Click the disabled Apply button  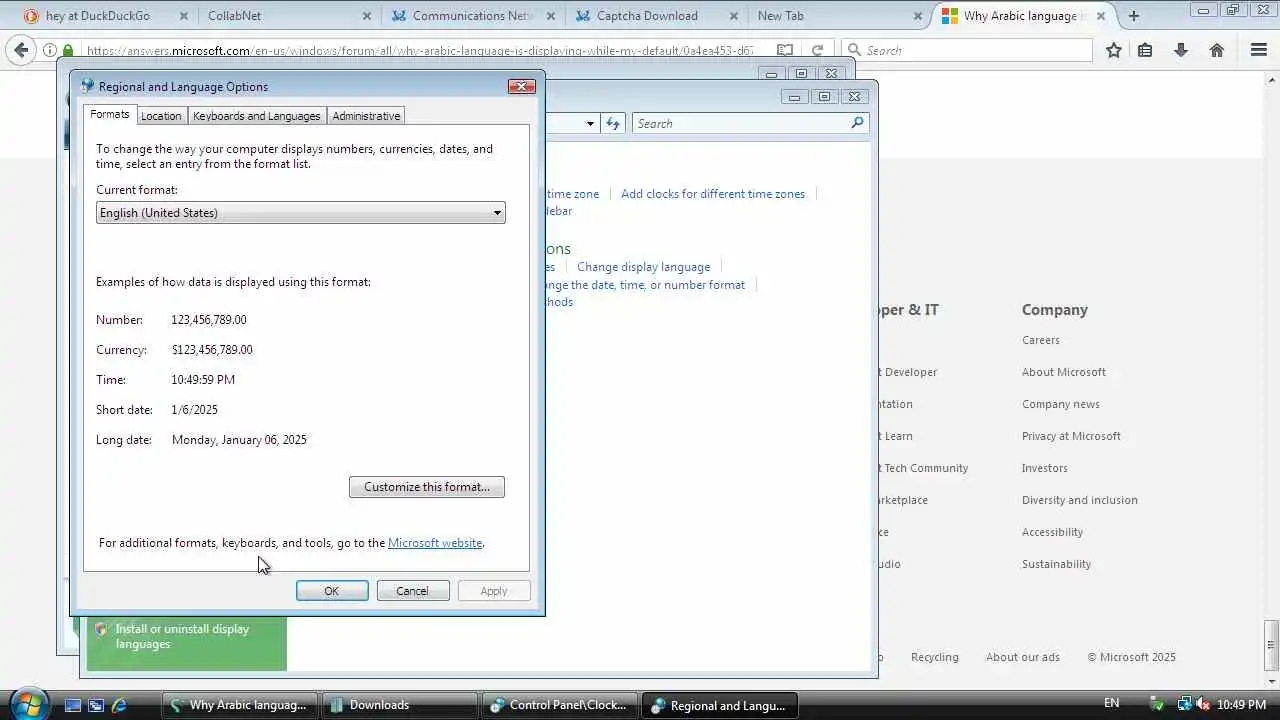click(x=494, y=591)
